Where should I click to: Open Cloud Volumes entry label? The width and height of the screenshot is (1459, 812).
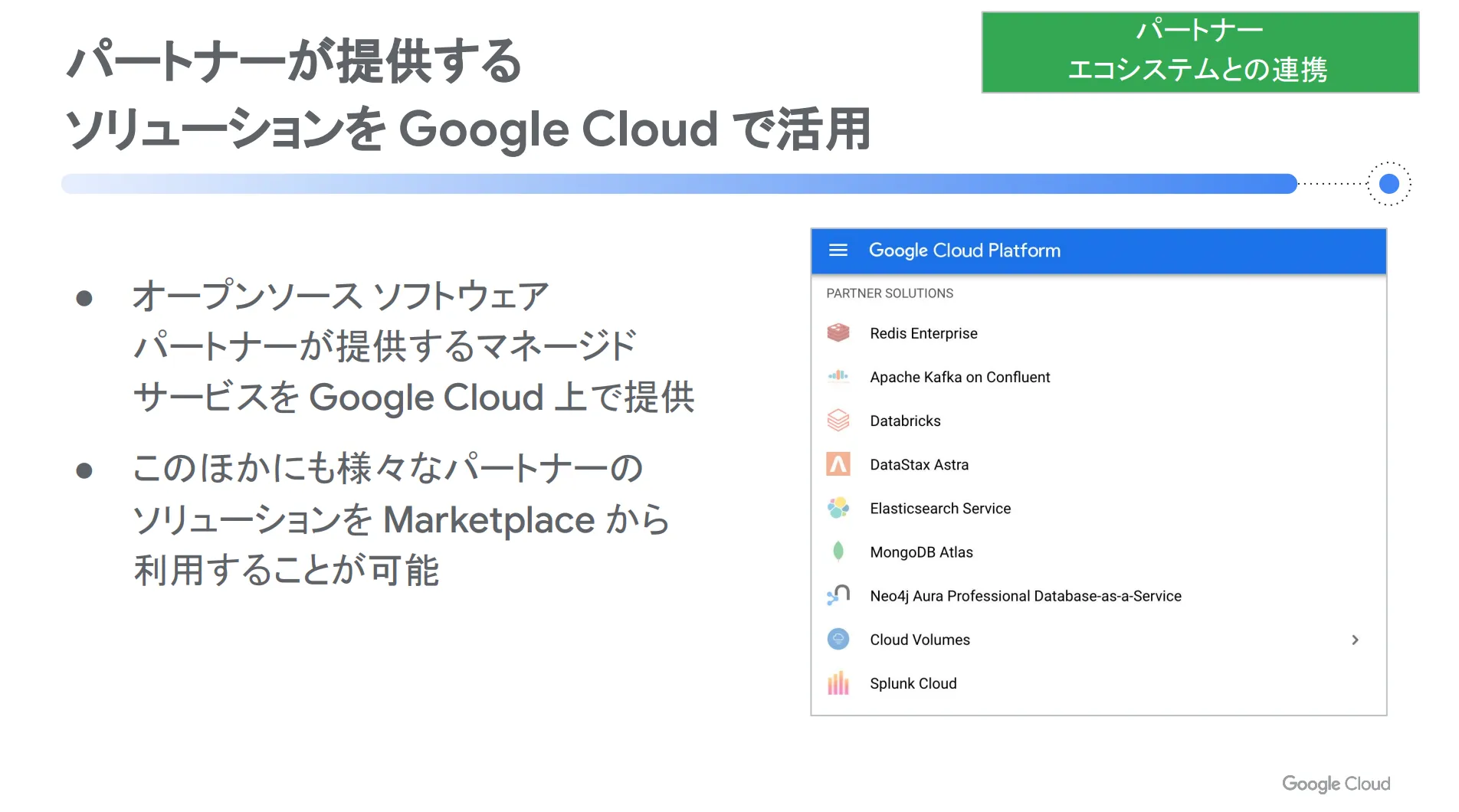tap(920, 640)
